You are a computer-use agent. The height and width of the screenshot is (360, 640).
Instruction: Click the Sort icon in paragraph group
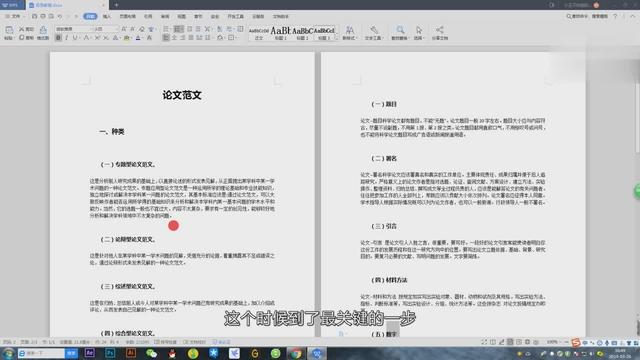220,29
